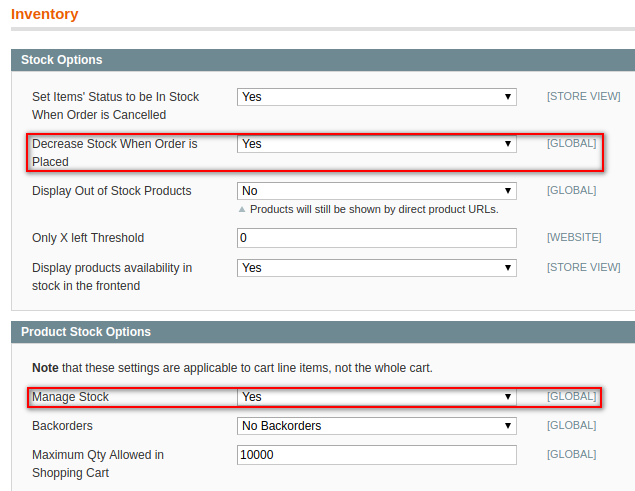635x491 pixels.
Task: Focus the Maximum Qty Allowed in Shopping Cart field
Action: click(376, 455)
